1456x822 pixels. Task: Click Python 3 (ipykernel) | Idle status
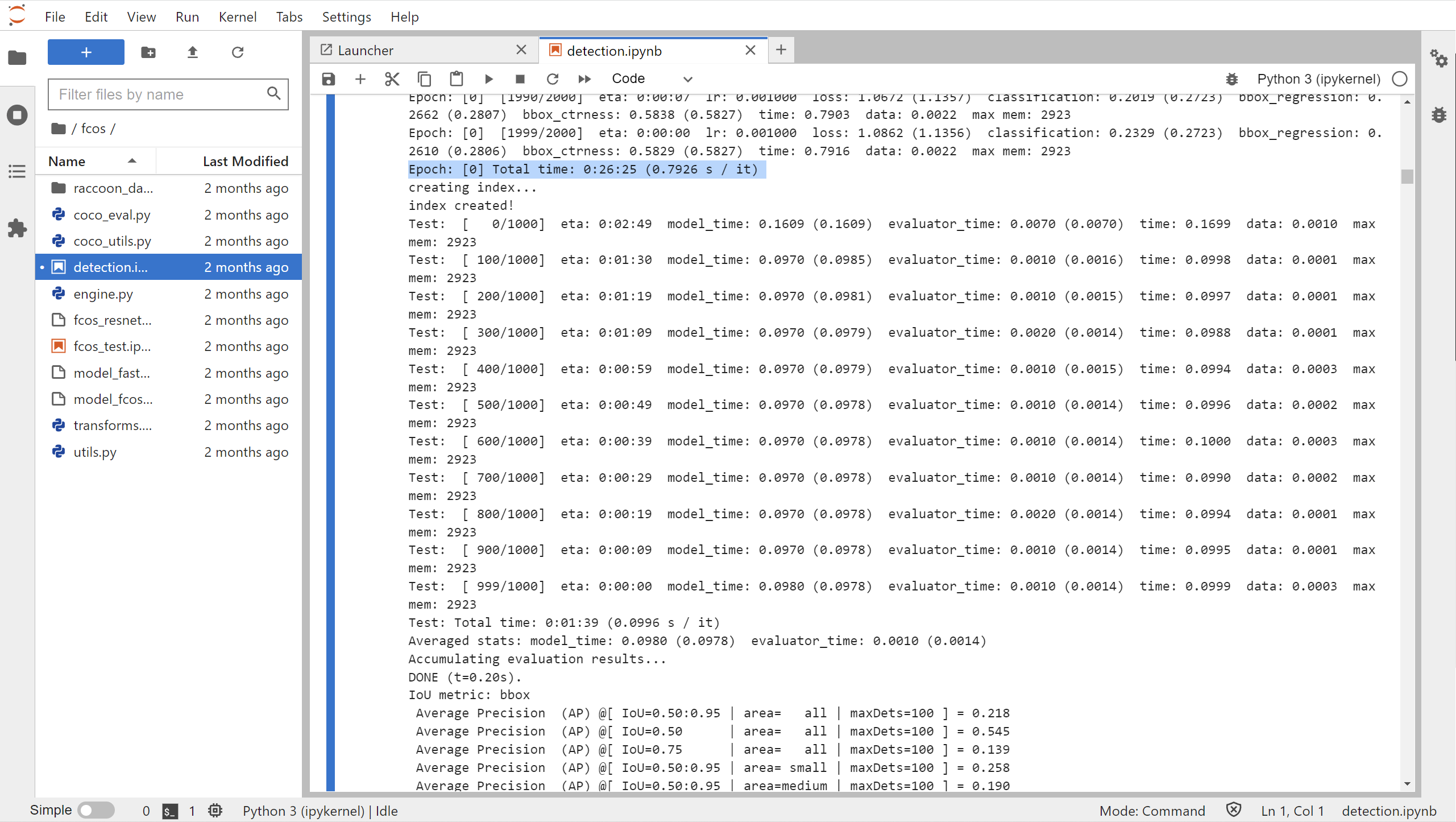320,811
